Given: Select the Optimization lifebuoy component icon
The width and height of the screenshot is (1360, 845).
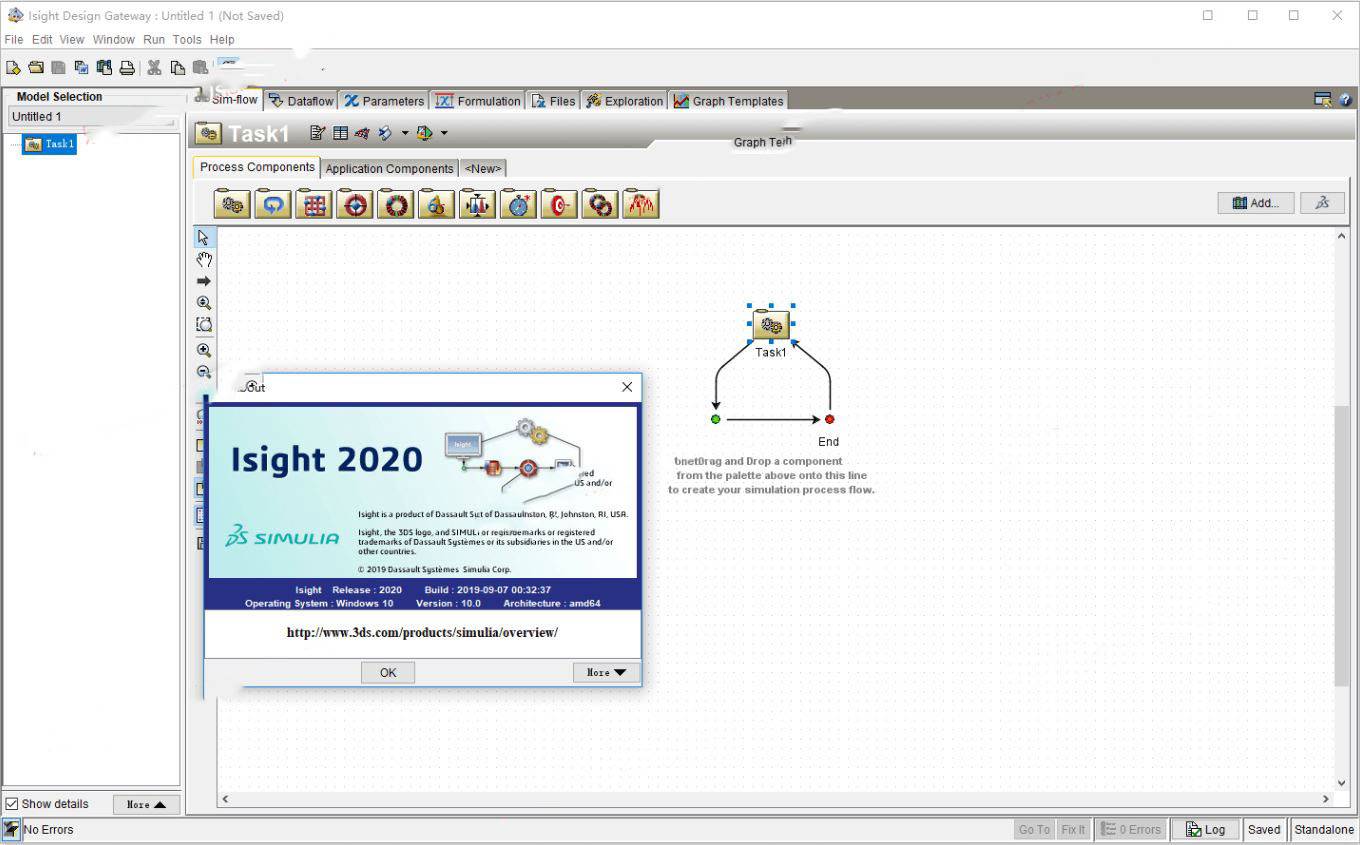Looking at the screenshot, I should (x=355, y=204).
